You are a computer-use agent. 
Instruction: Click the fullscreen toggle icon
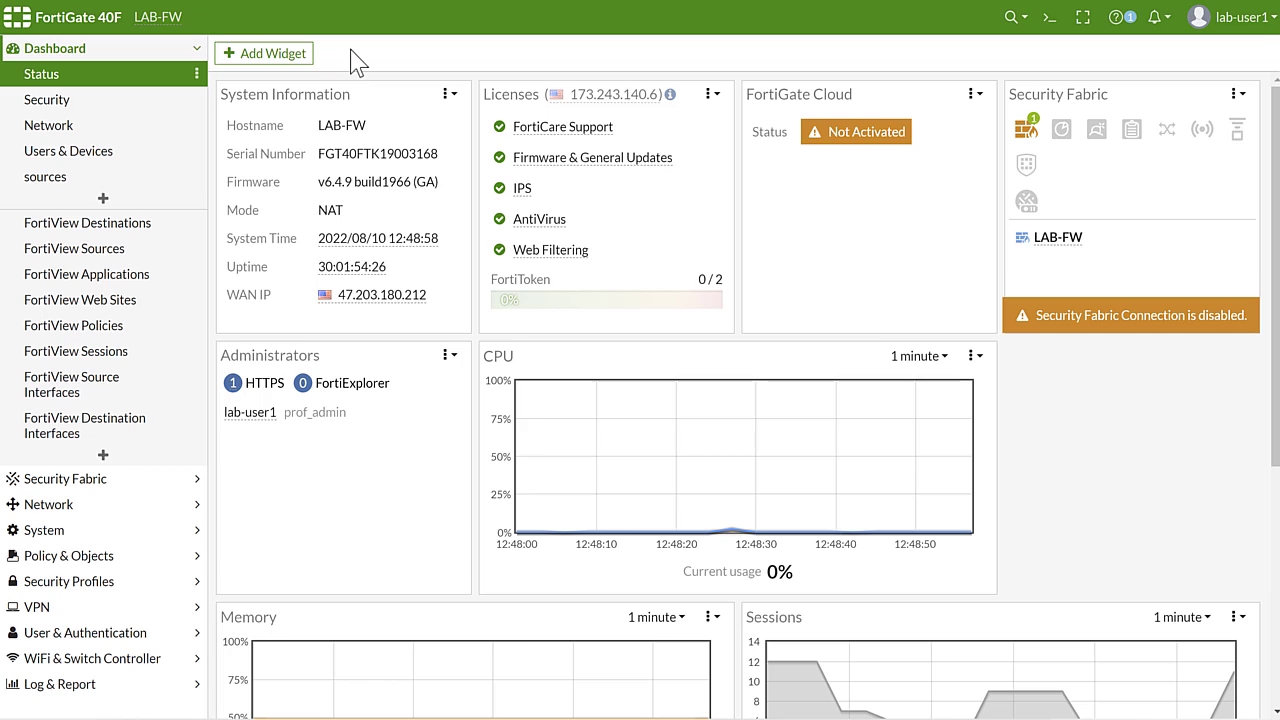pos(1083,17)
